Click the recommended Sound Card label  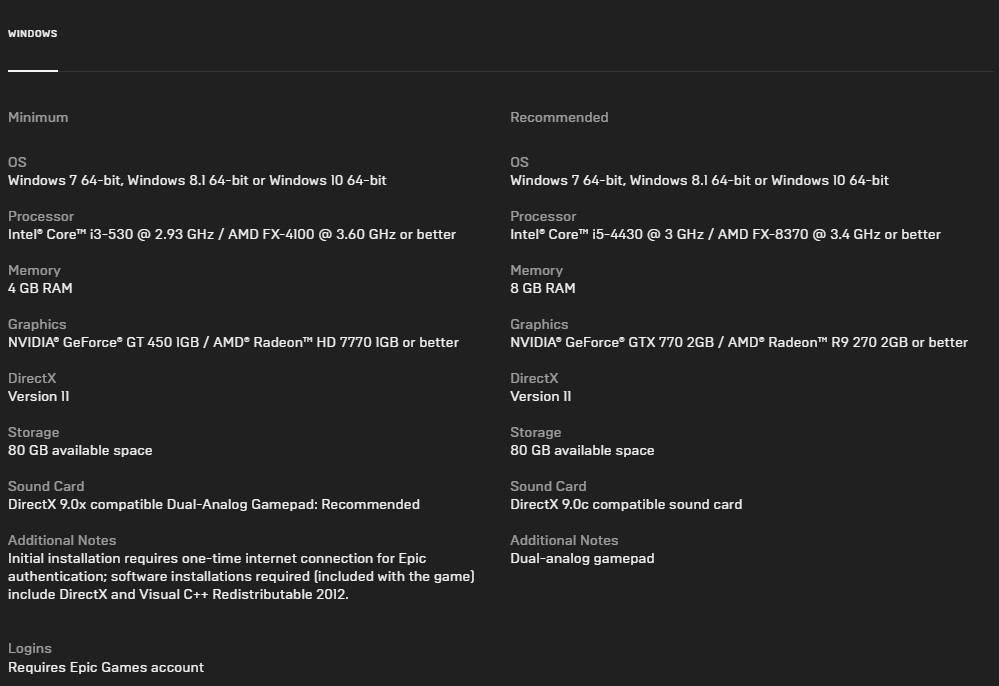pyautogui.click(x=548, y=487)
